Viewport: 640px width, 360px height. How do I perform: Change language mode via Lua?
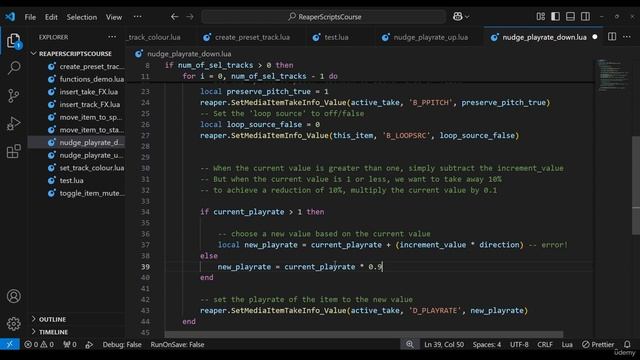(x=567, y=344)
